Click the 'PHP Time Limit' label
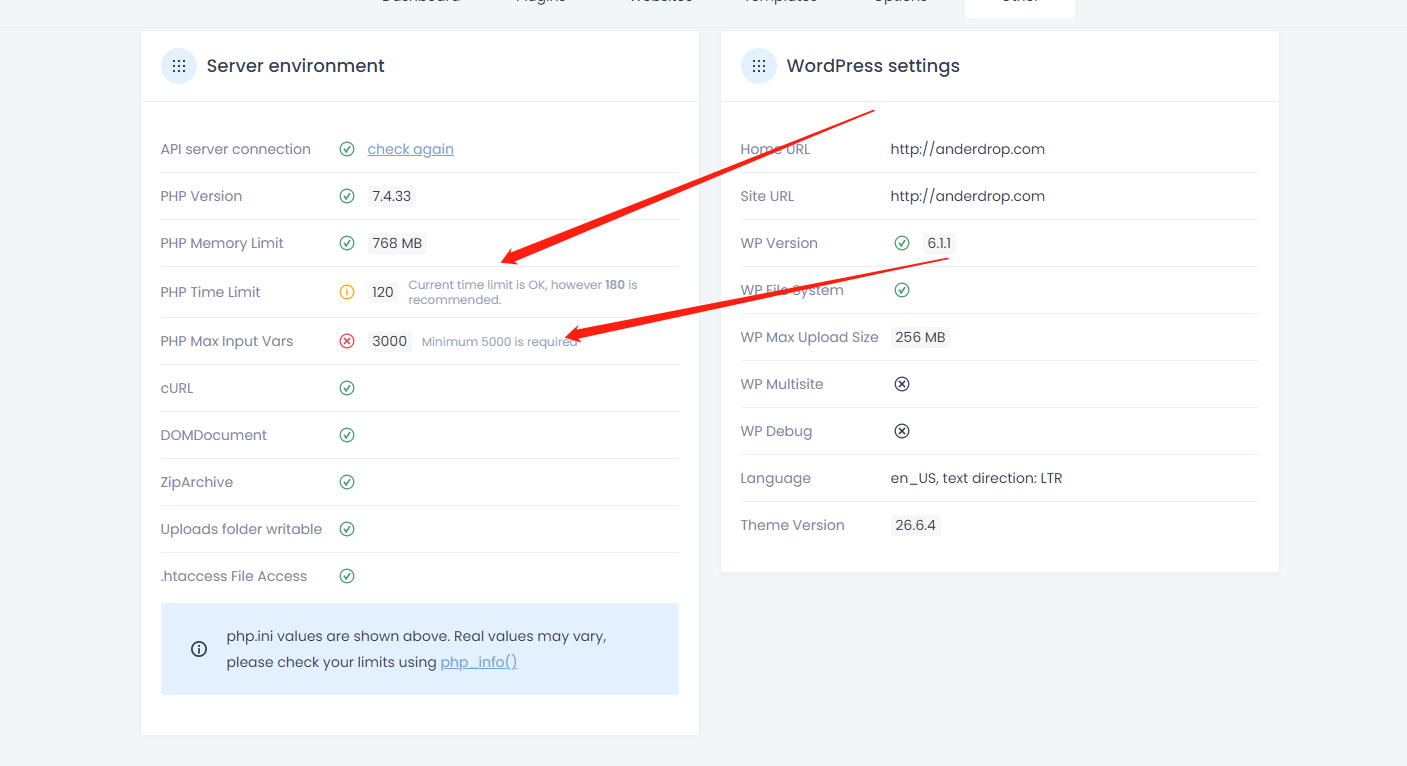Viewport: 1407px width, 766px height. (x=211, y=292)
